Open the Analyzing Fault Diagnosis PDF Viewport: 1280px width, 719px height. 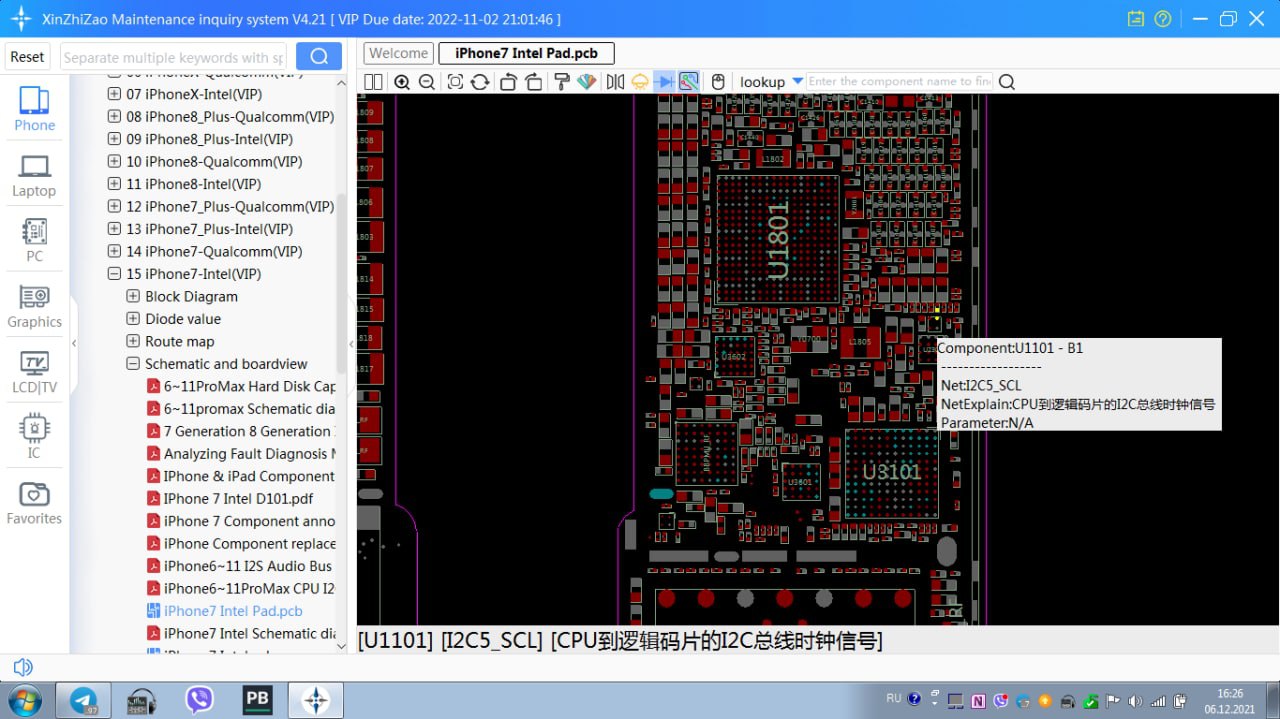coord(241,454)
